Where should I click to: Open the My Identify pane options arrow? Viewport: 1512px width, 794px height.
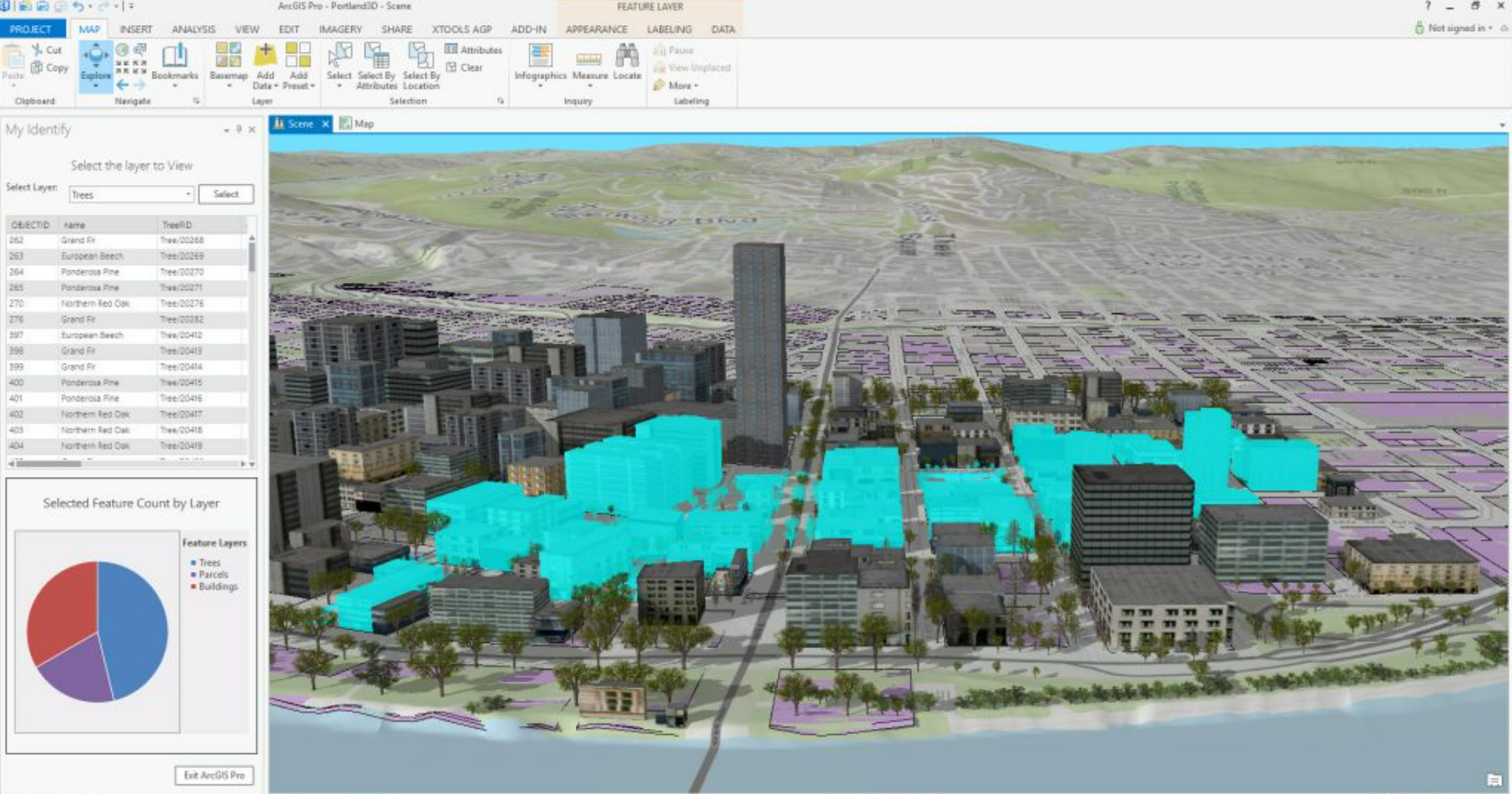click(x=226, y=130)
